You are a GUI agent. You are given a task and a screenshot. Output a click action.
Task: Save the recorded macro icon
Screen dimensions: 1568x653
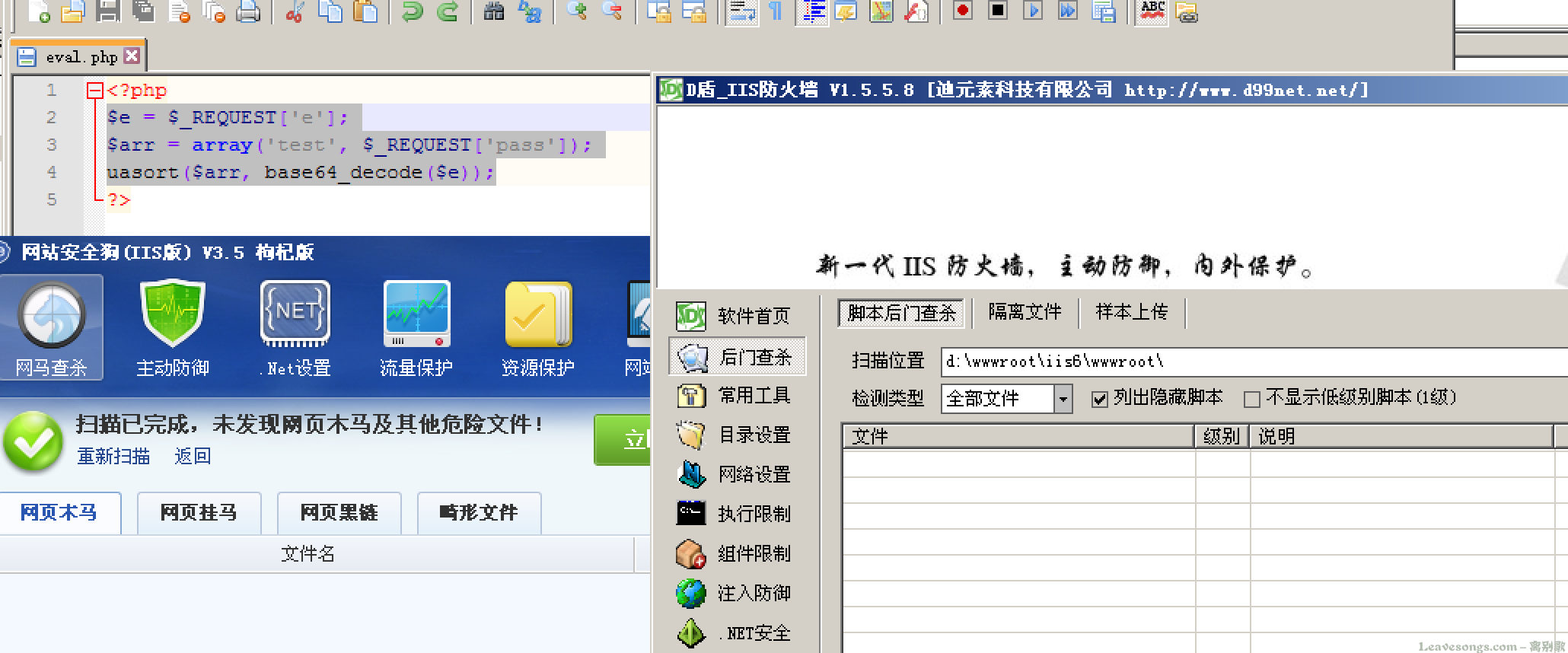1103,11
